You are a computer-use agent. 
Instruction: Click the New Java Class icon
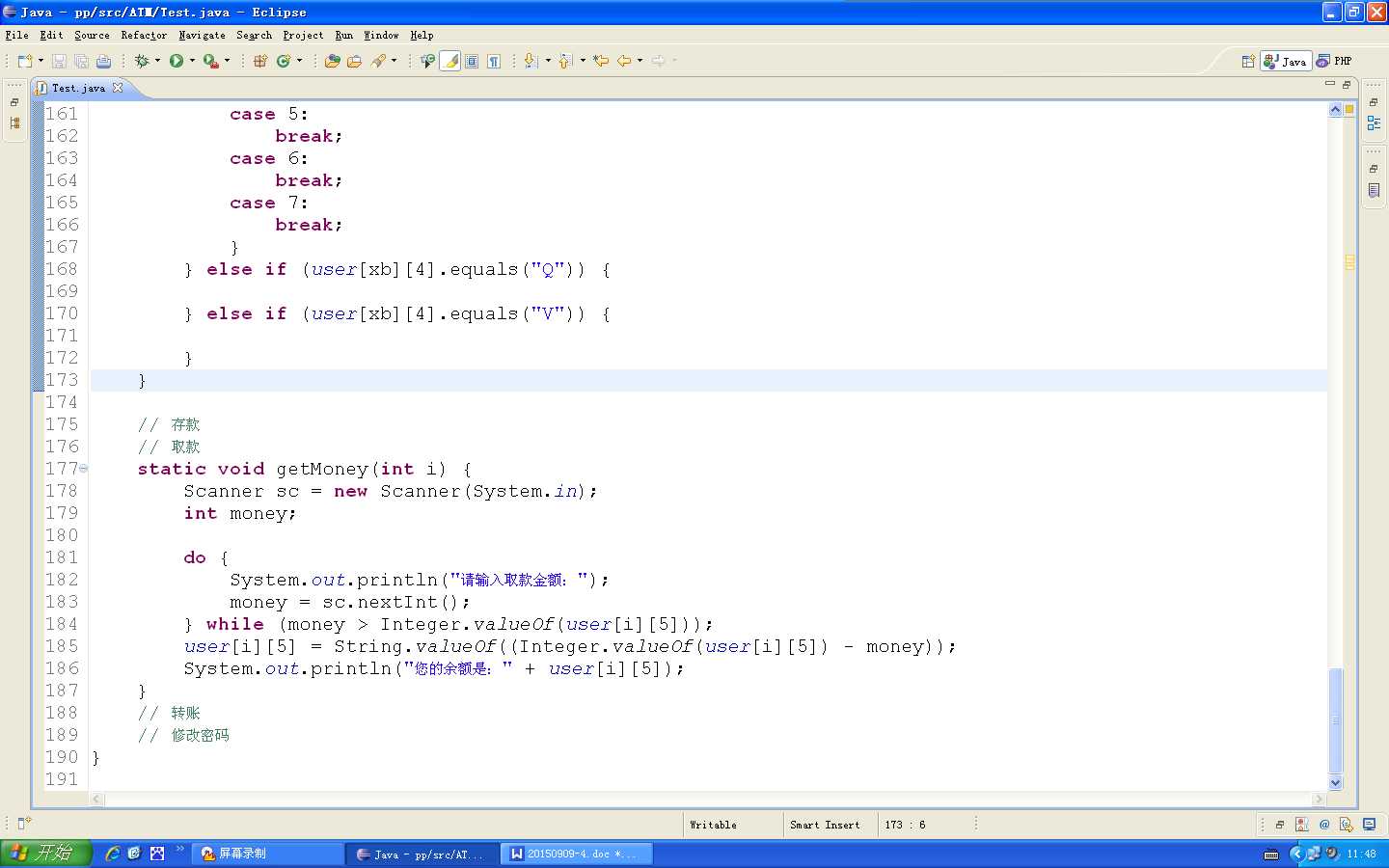click(284, 61)
